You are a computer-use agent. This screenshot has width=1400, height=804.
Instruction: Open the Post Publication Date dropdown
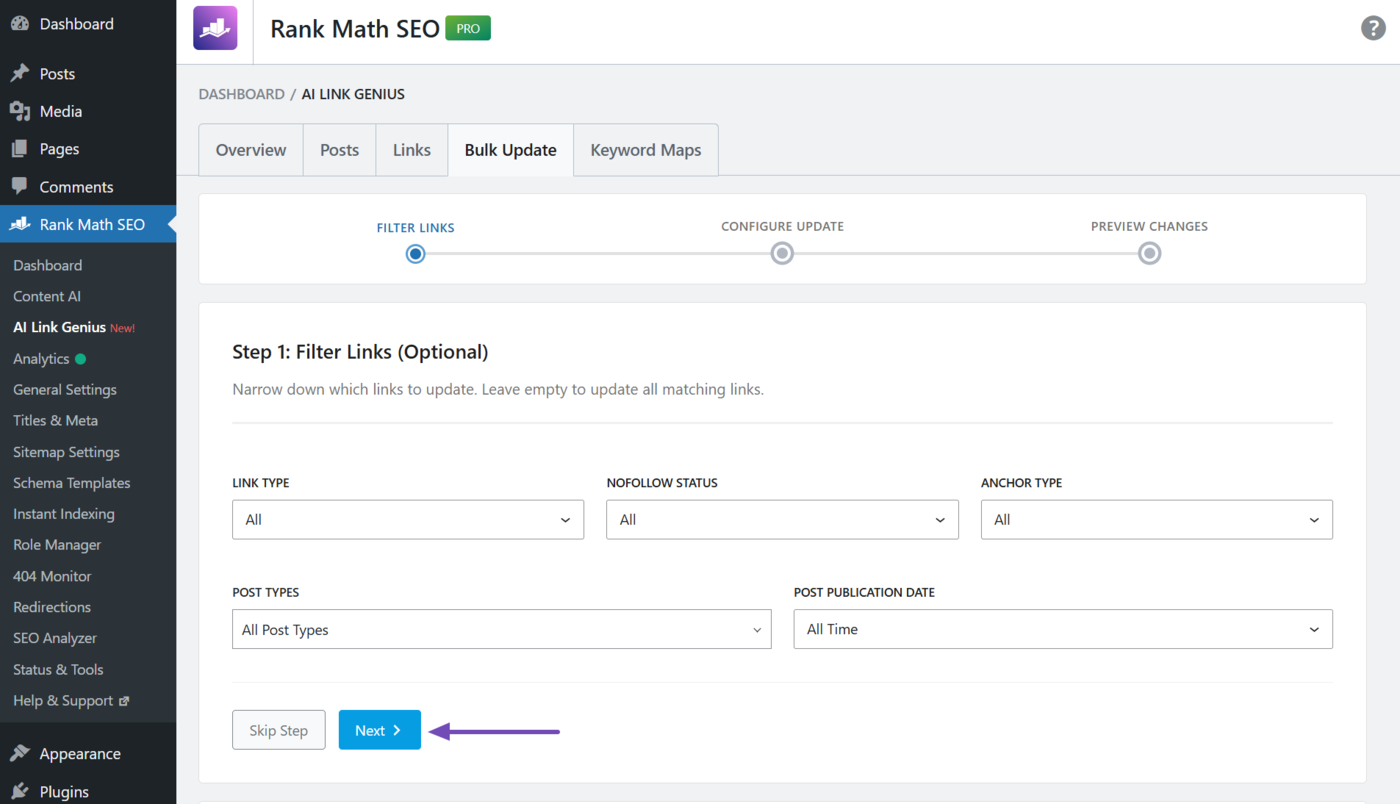coord(1063,629)
